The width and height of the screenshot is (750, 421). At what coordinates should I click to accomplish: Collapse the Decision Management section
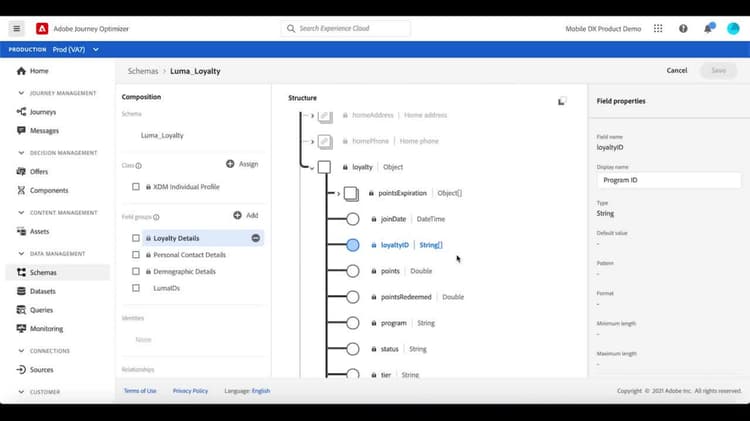click(x=21, y=153)
